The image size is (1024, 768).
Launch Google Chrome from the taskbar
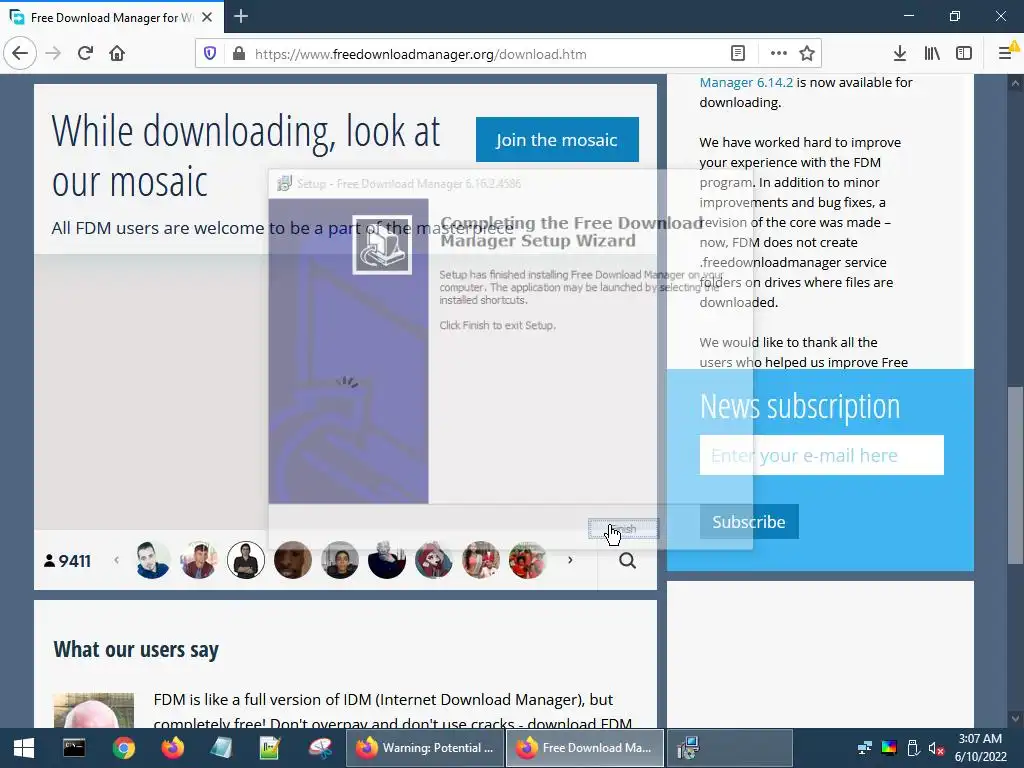pyautogui.click(x=123, y=748)
